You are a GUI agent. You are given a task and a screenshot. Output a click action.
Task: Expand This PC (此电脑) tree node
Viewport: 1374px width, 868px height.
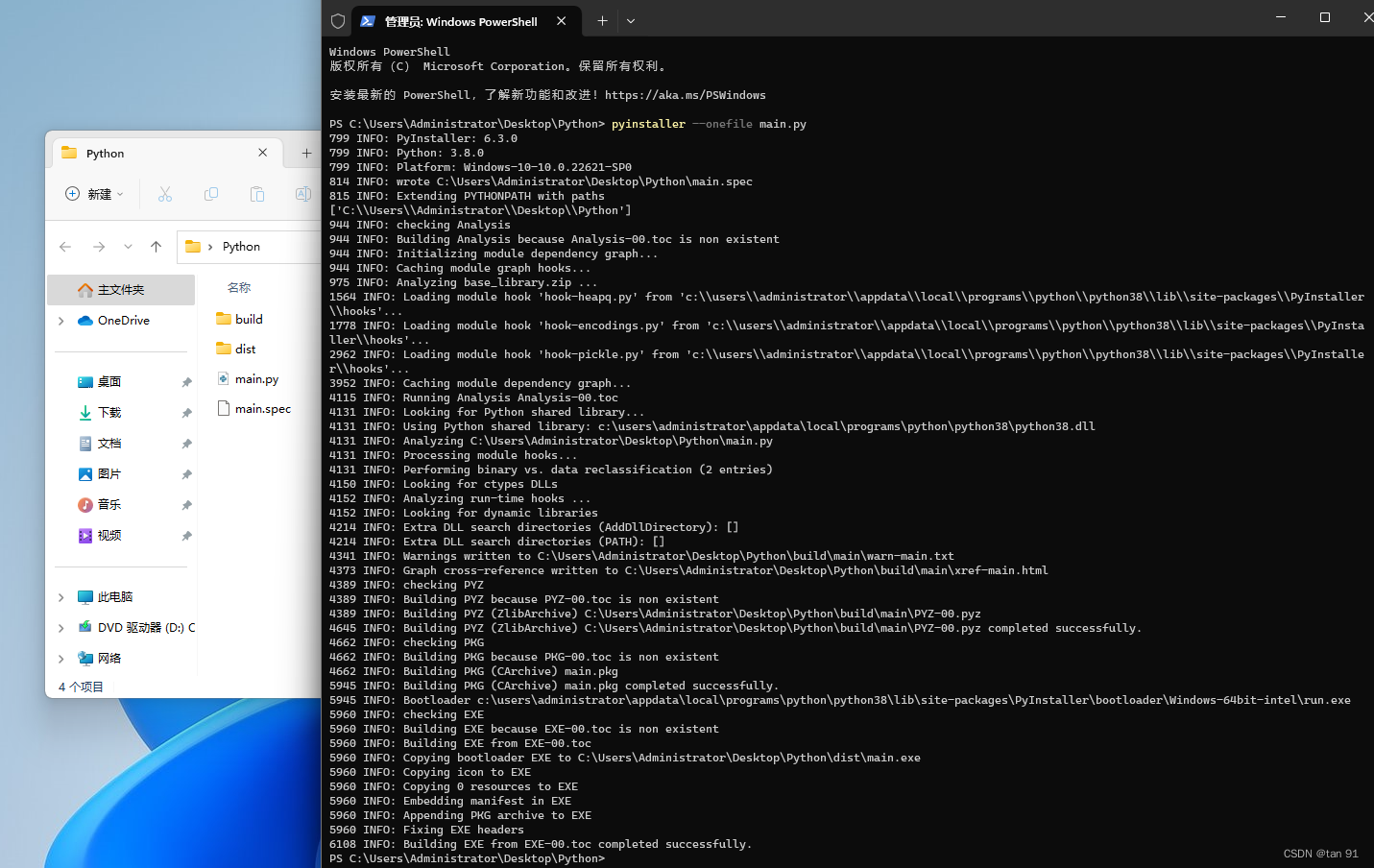click(x=60, y=597)
